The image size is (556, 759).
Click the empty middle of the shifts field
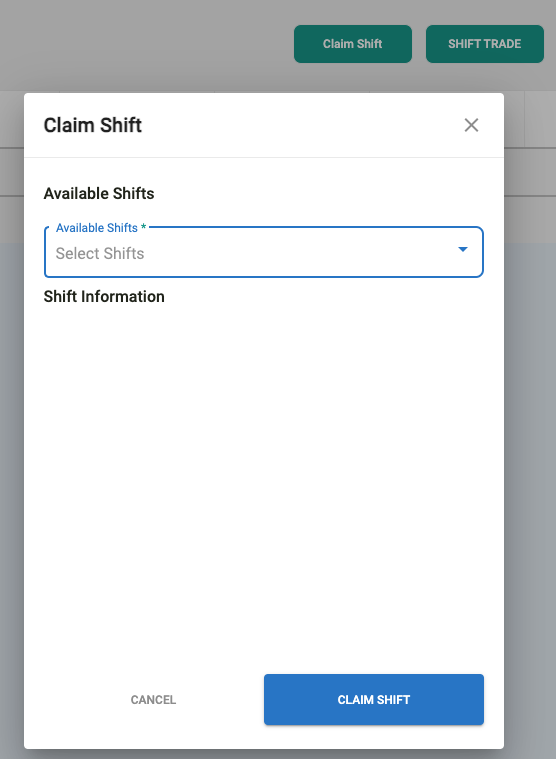coord(300,253)
